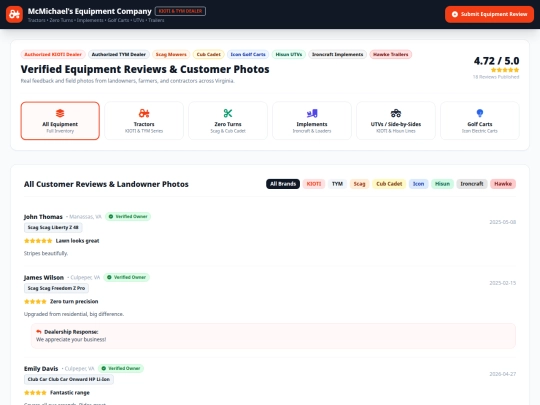Filter reviews by Hisun brand

pyautogui.click(x=443, y=184)
